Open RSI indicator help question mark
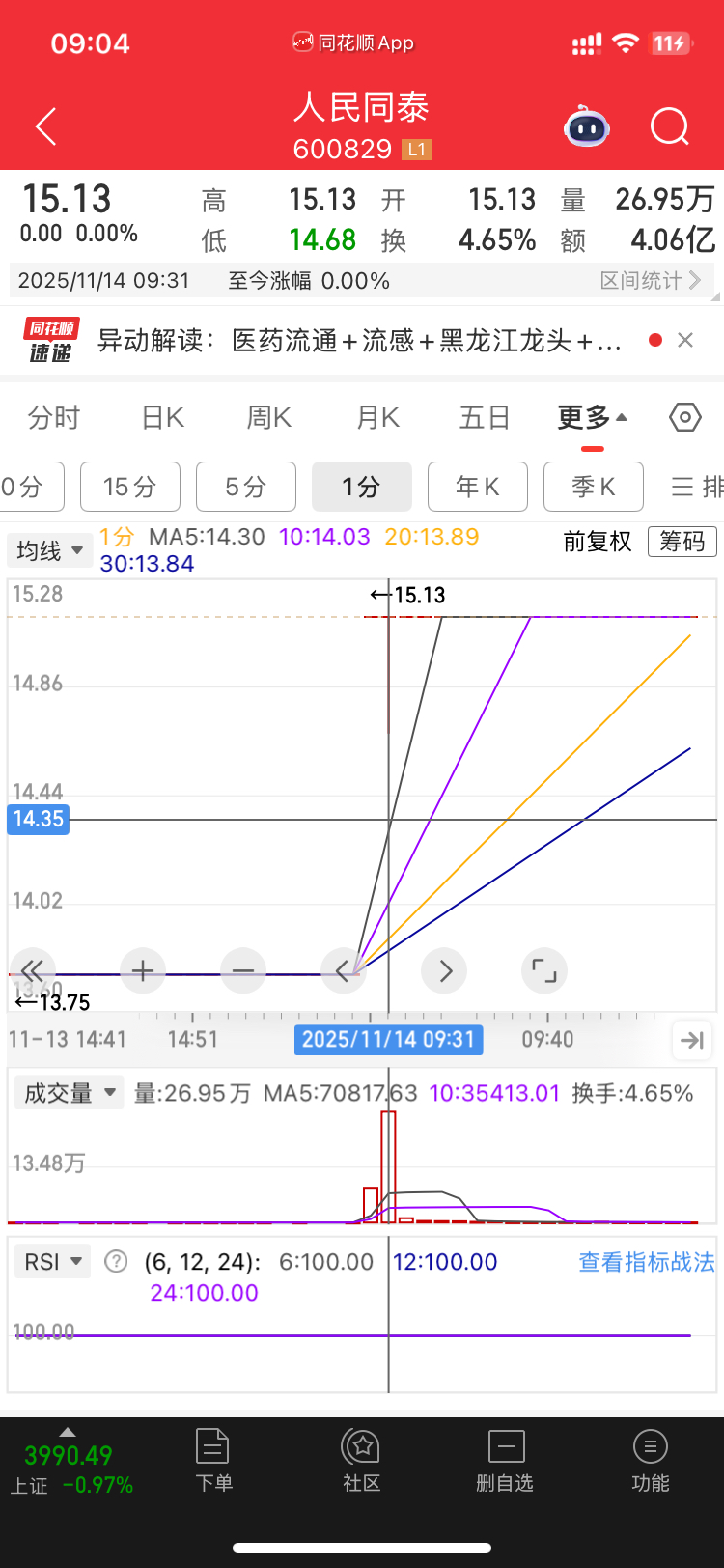The width and height of the screenshot is (724, 1568). tap(116, 1261)
